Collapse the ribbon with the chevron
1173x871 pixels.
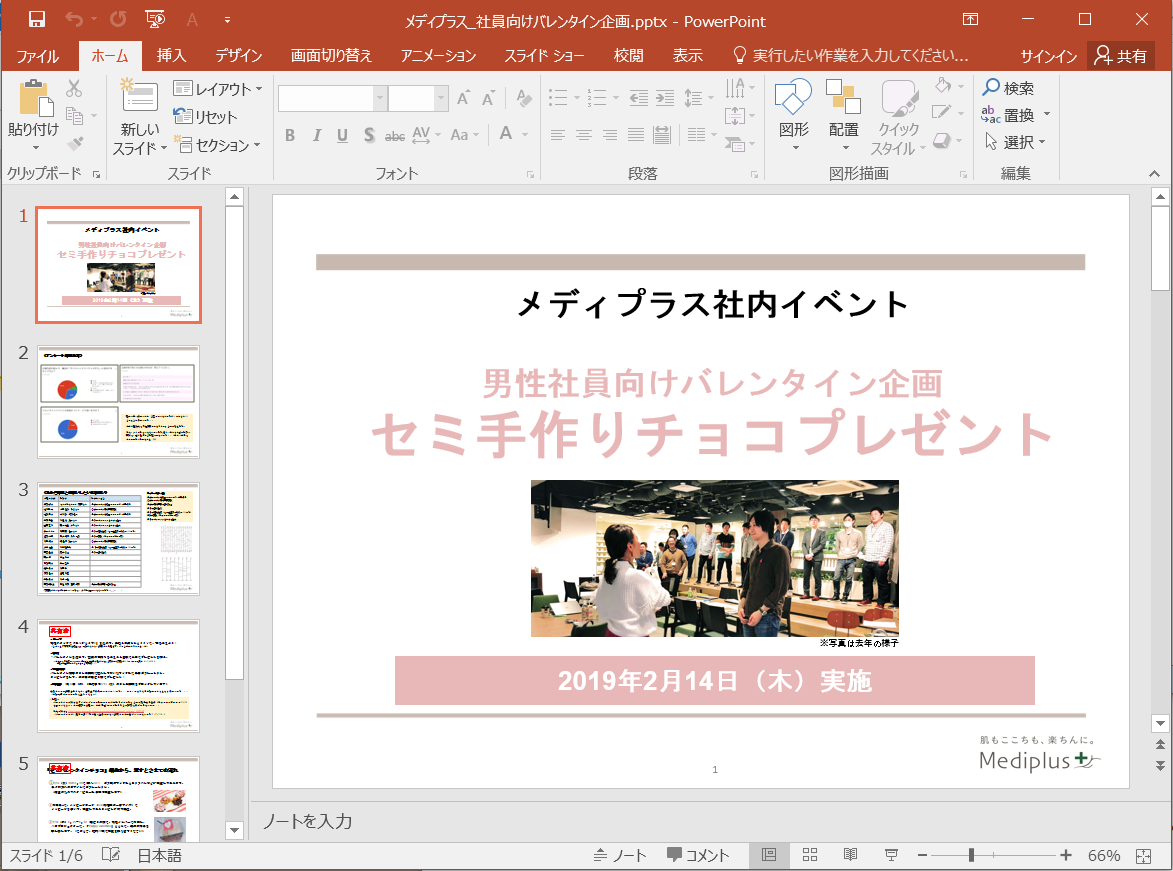(1154, 174)
